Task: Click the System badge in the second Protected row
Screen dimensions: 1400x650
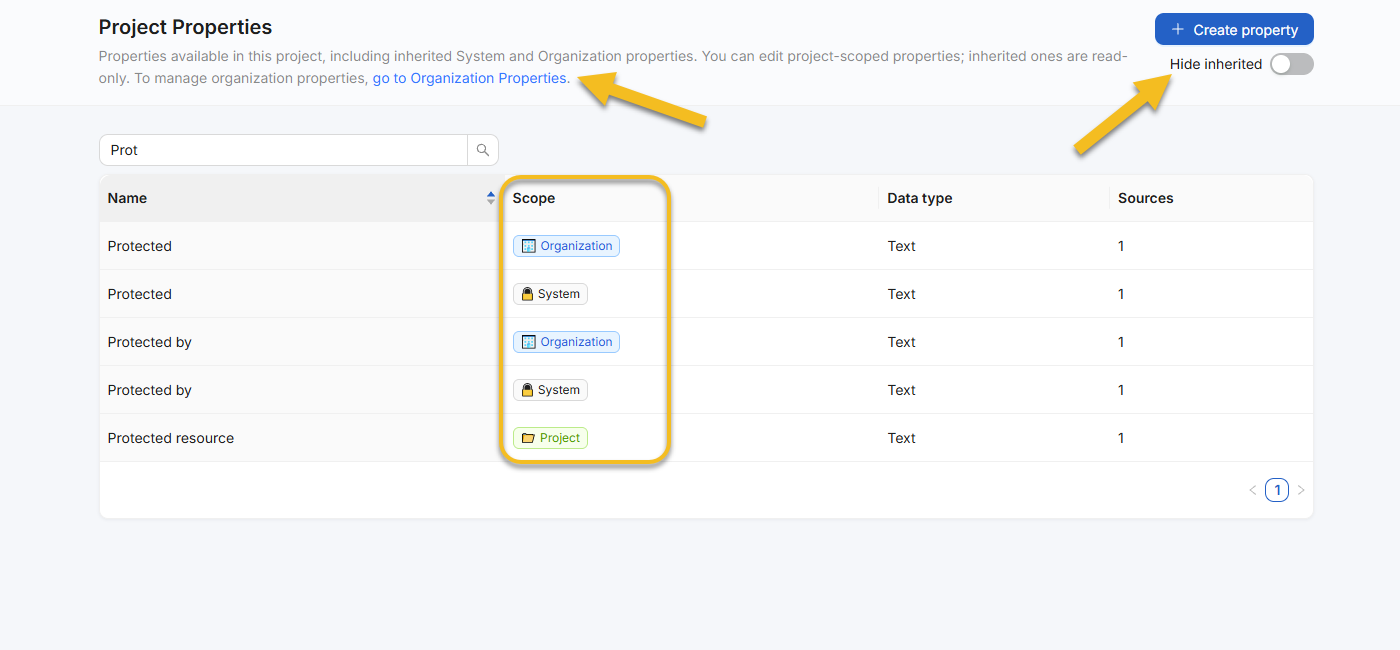Action: pyautogui.click(x=550, y=294)
